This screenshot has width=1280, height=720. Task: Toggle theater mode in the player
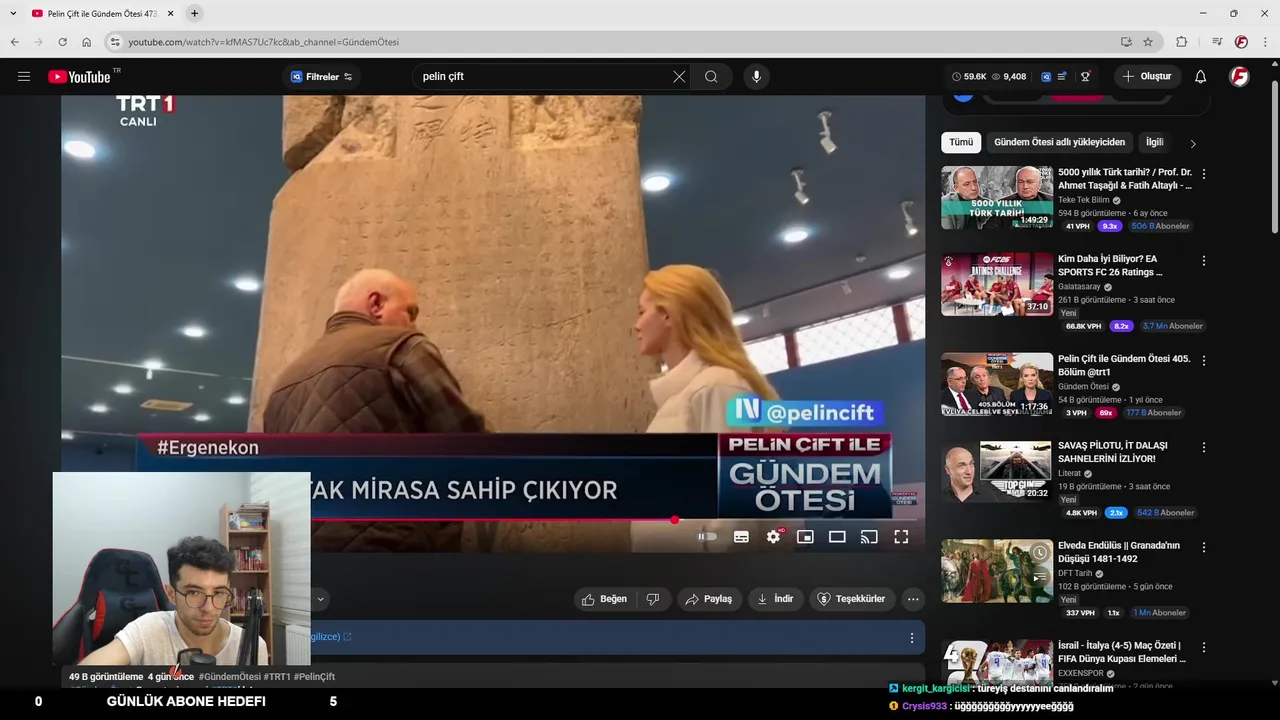837,537
